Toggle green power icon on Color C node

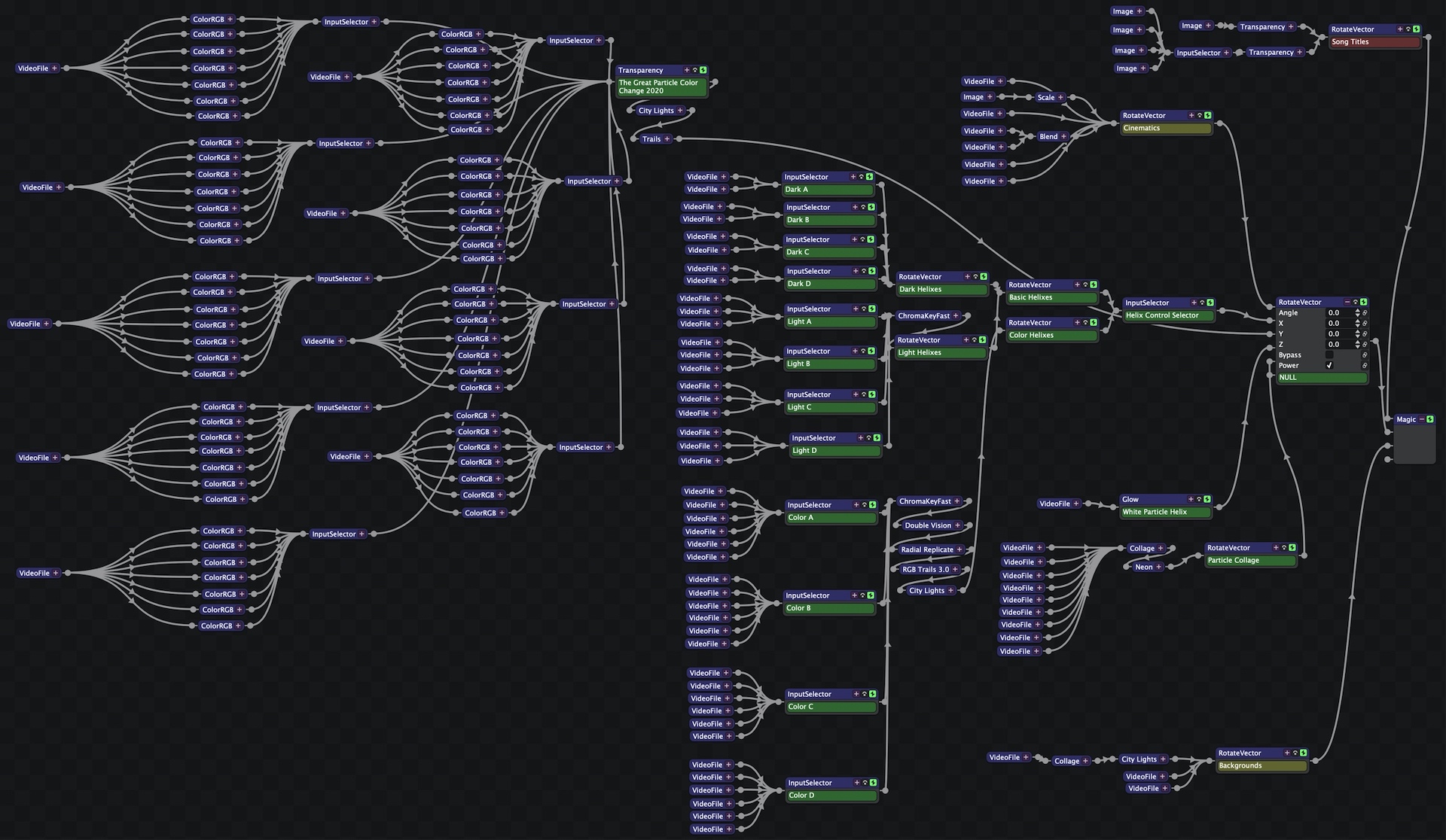point(872,694)
